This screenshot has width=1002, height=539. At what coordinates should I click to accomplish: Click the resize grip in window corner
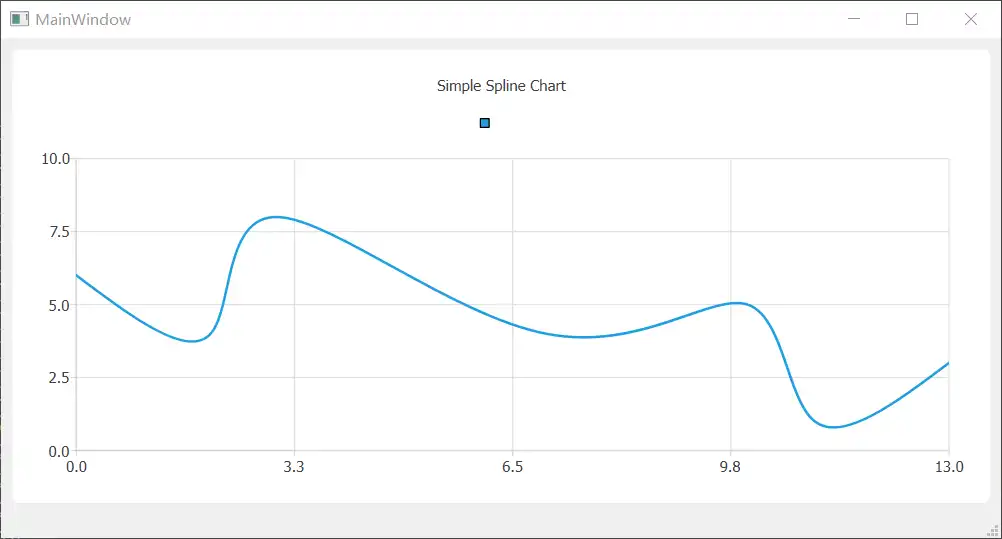pyautogui.click(x=995, y=532)
